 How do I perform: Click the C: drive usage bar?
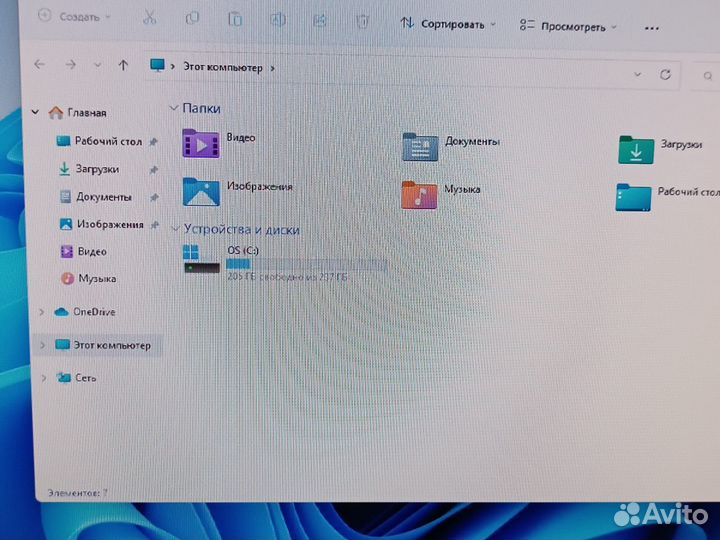click(x=306, y=264)
